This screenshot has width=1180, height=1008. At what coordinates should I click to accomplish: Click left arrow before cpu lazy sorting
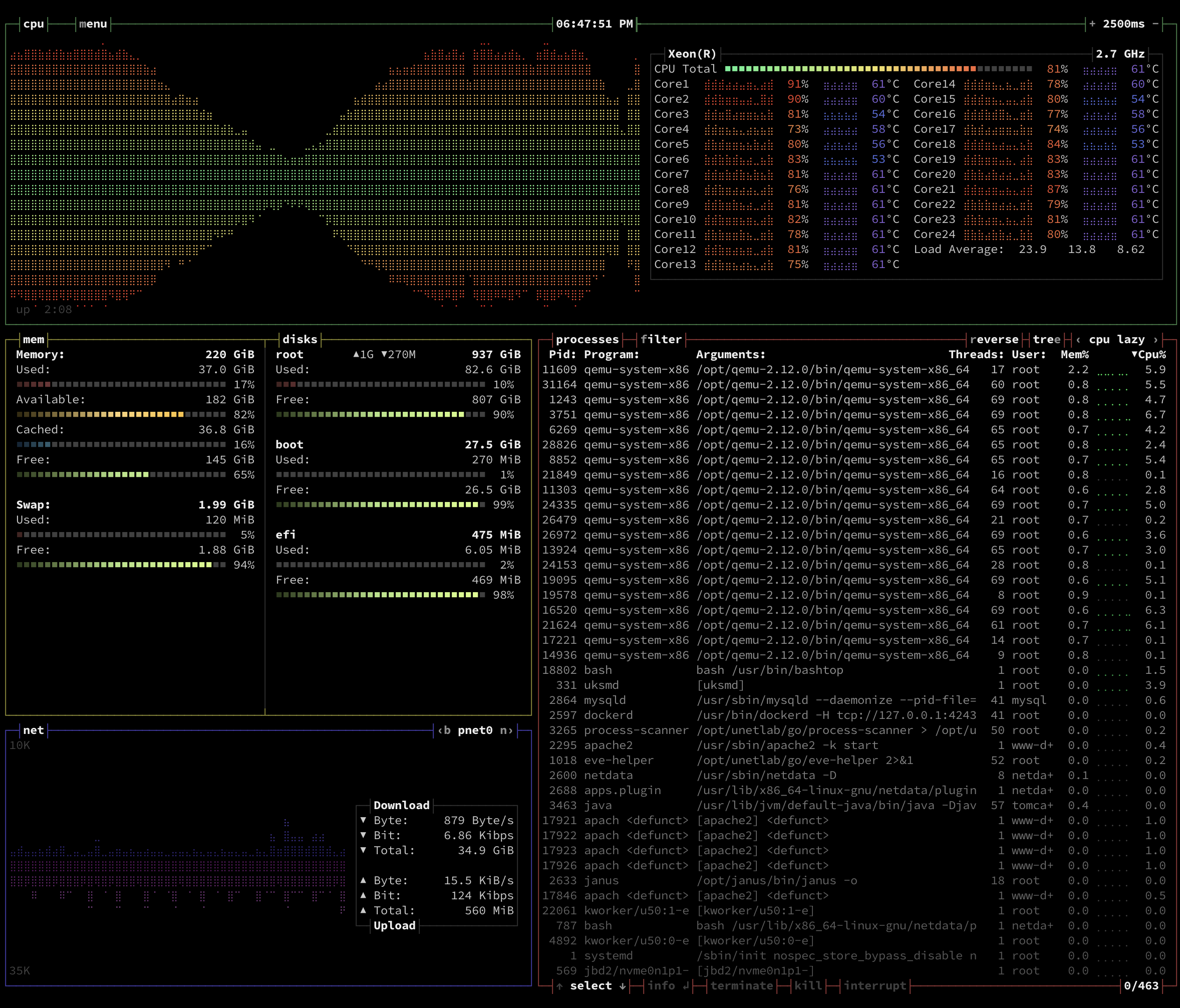(x=1078, y=340)
